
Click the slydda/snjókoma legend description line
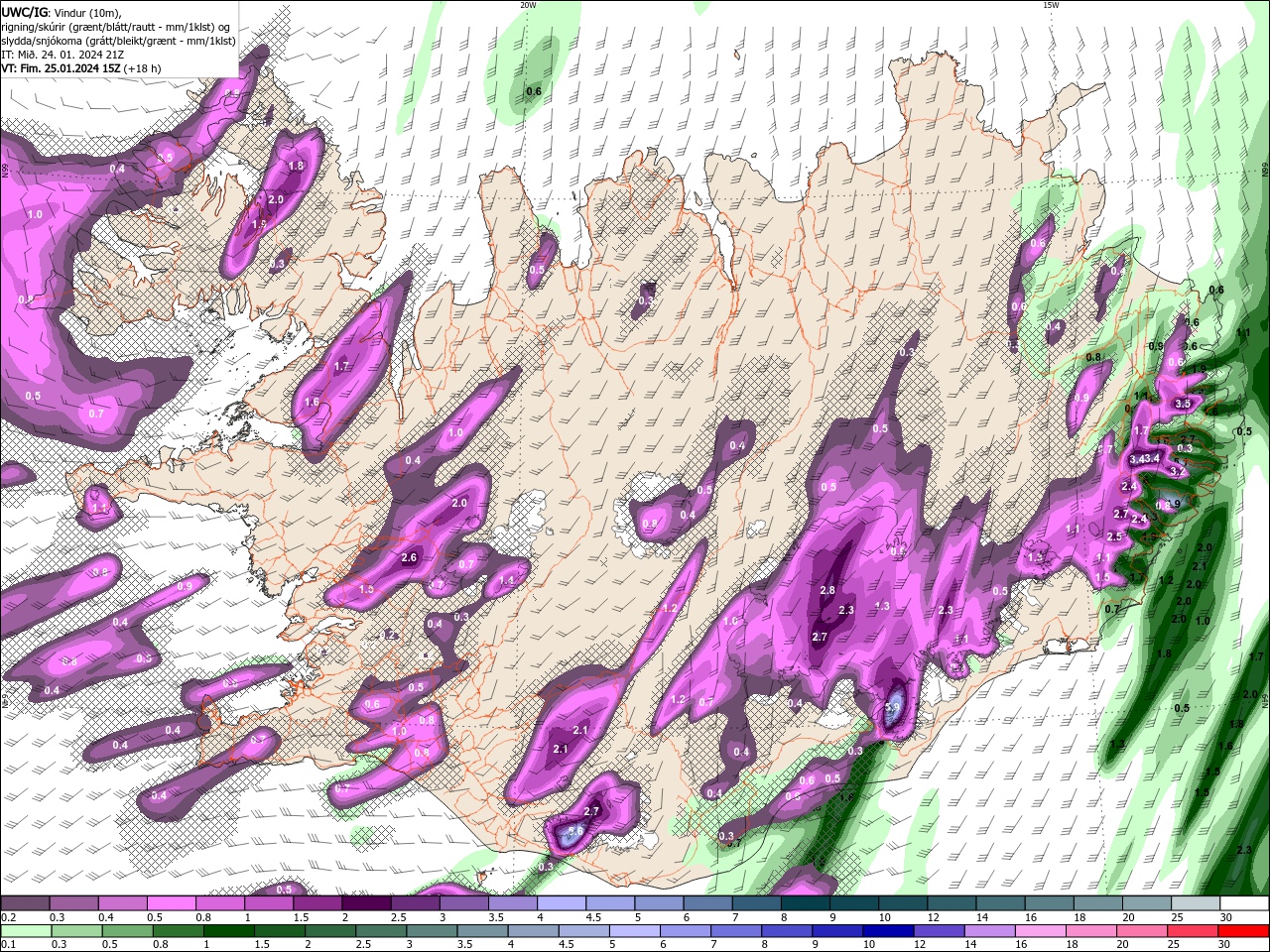(x=118, y=41)
